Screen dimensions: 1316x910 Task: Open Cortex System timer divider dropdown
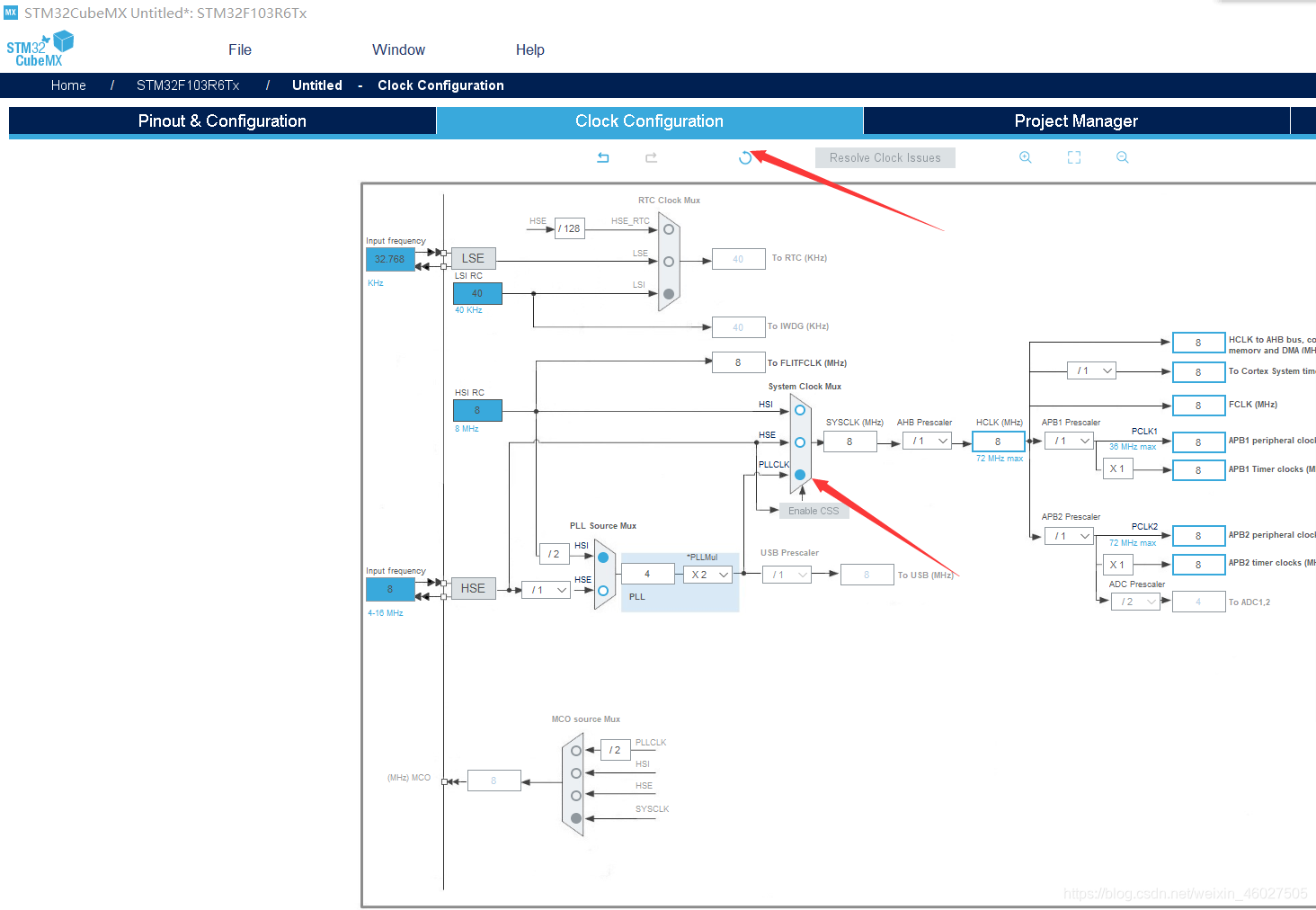click(x=1091, y=370)
